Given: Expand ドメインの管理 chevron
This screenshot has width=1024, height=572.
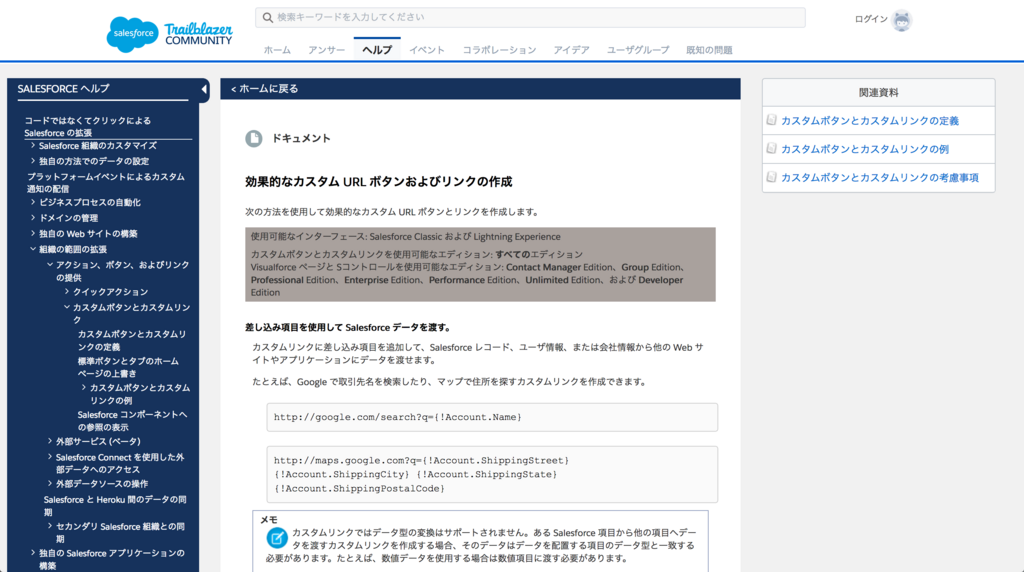Looking at the screenshot, I should pos(33,217).
